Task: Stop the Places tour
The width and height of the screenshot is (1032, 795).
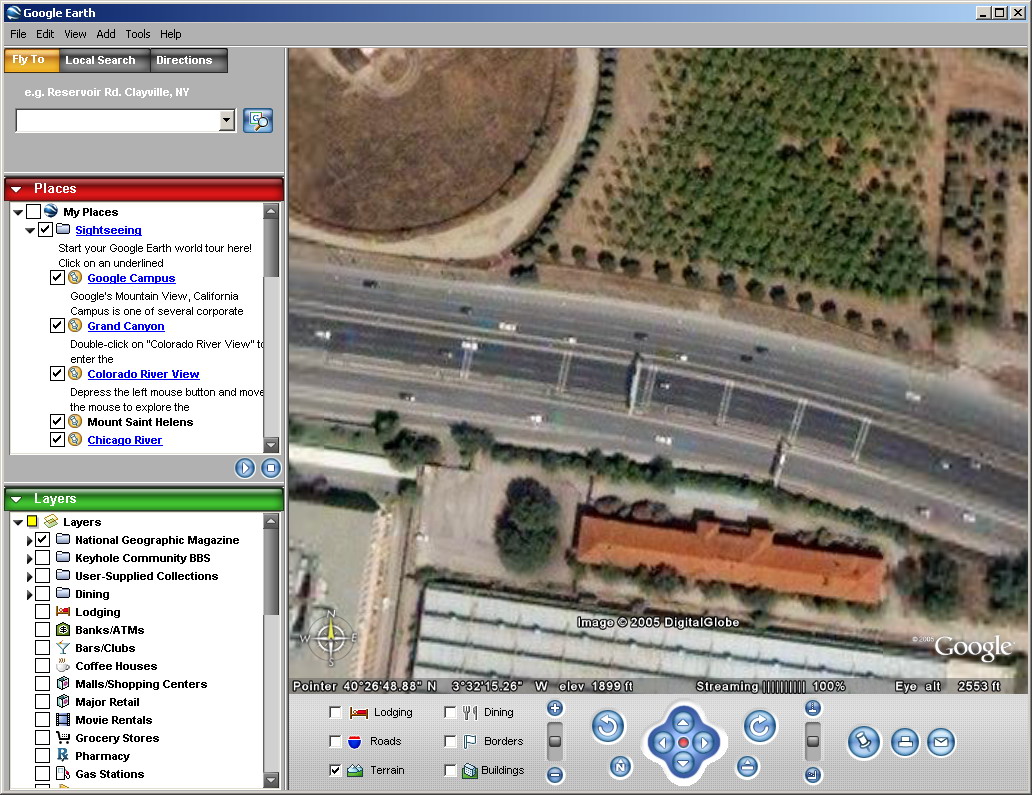Action: [271, 468]
